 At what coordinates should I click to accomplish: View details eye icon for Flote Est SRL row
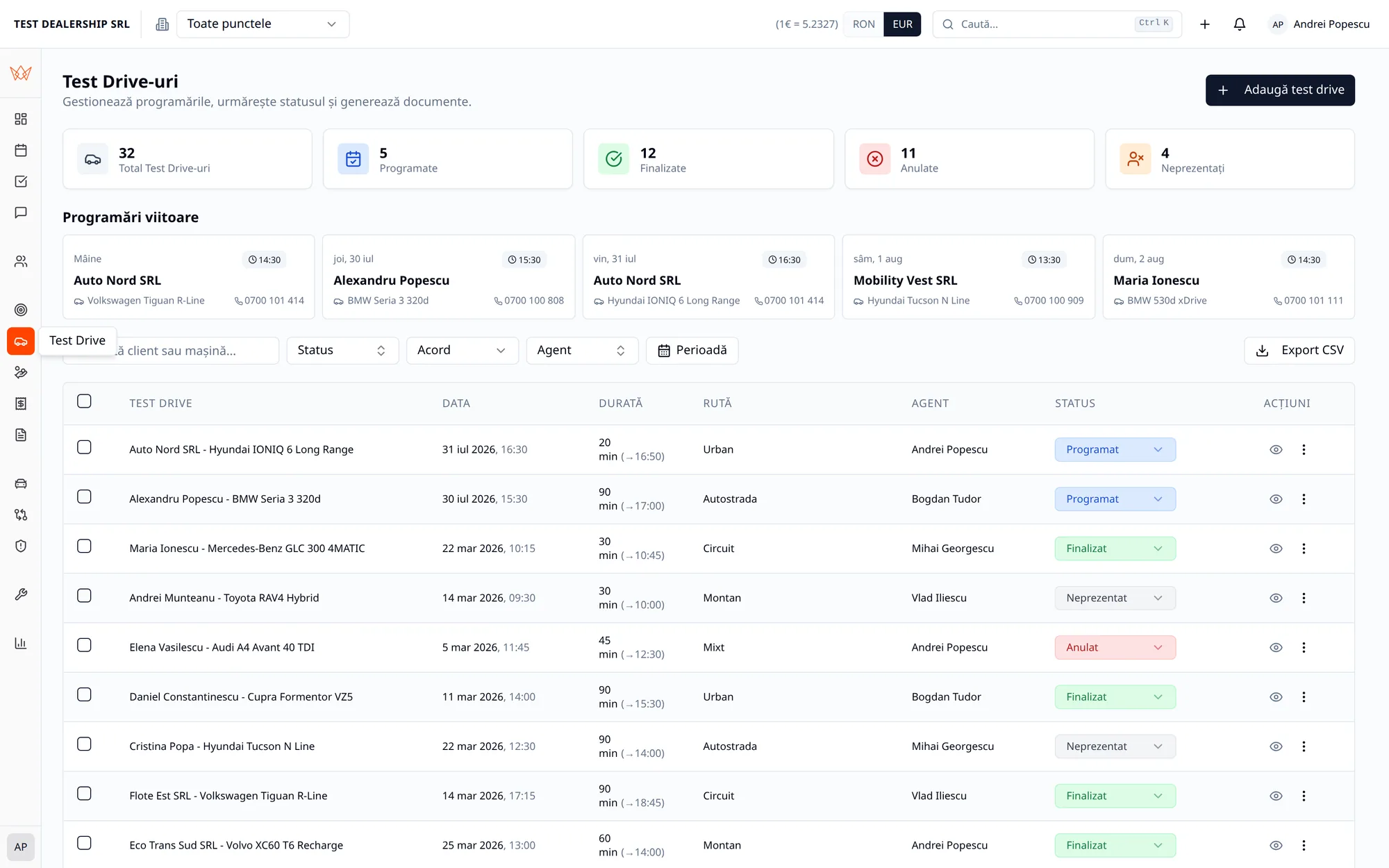(1276, 796)
